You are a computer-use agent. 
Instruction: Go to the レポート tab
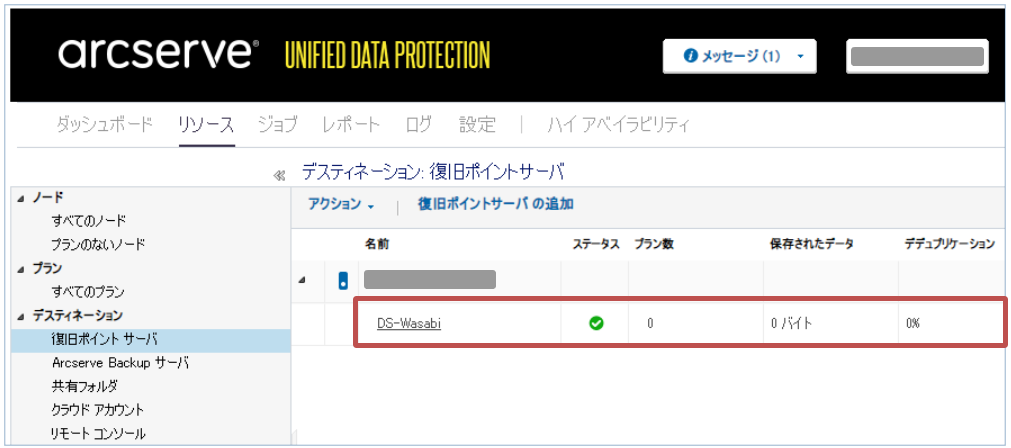(x=351, y=125)
